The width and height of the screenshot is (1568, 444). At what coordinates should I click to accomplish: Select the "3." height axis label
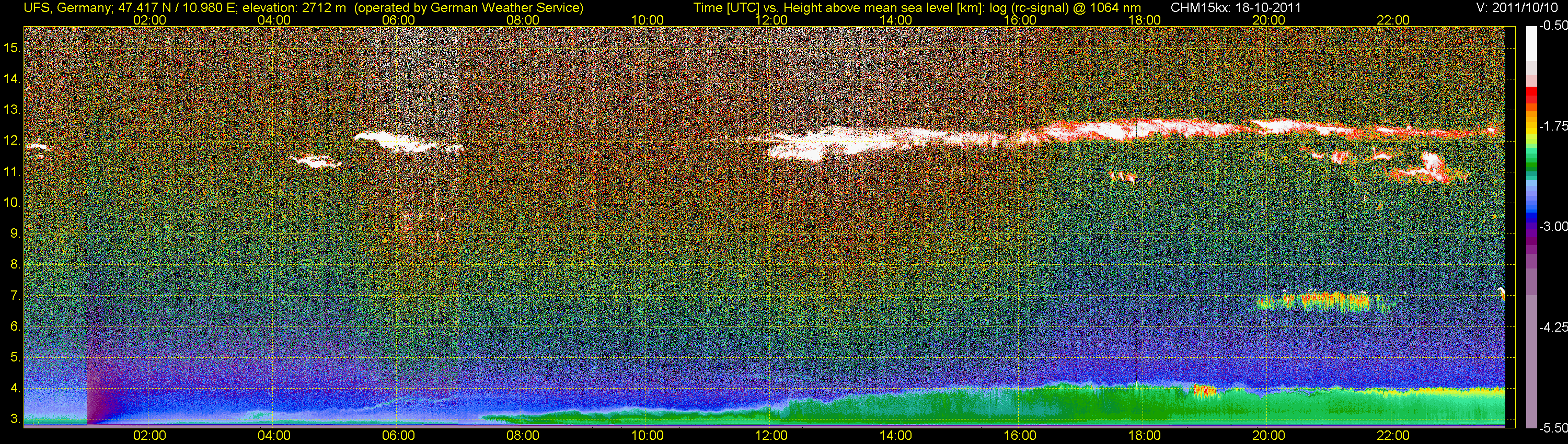15,419
